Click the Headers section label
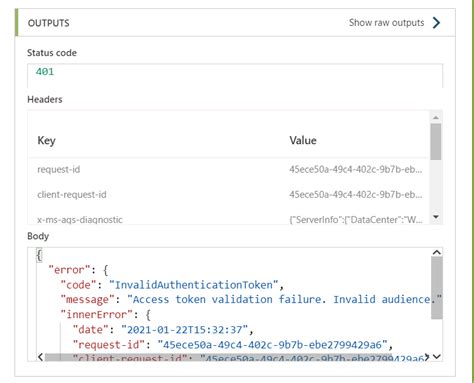 tap(45, 99)
